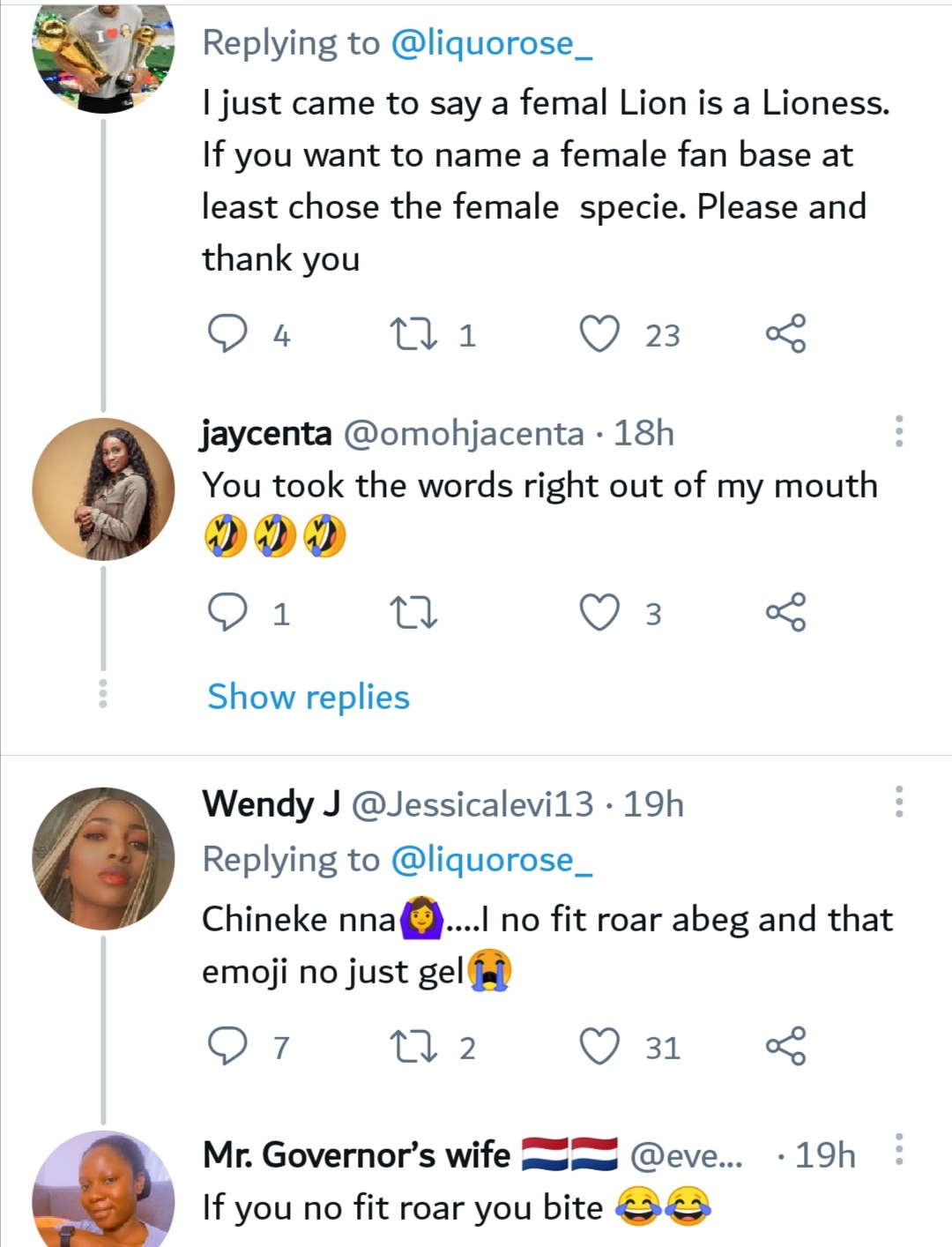Expand 'Show replies' under jaycenta's tweet
This screenshot has width=952, height=1247.
coord(309,697)
